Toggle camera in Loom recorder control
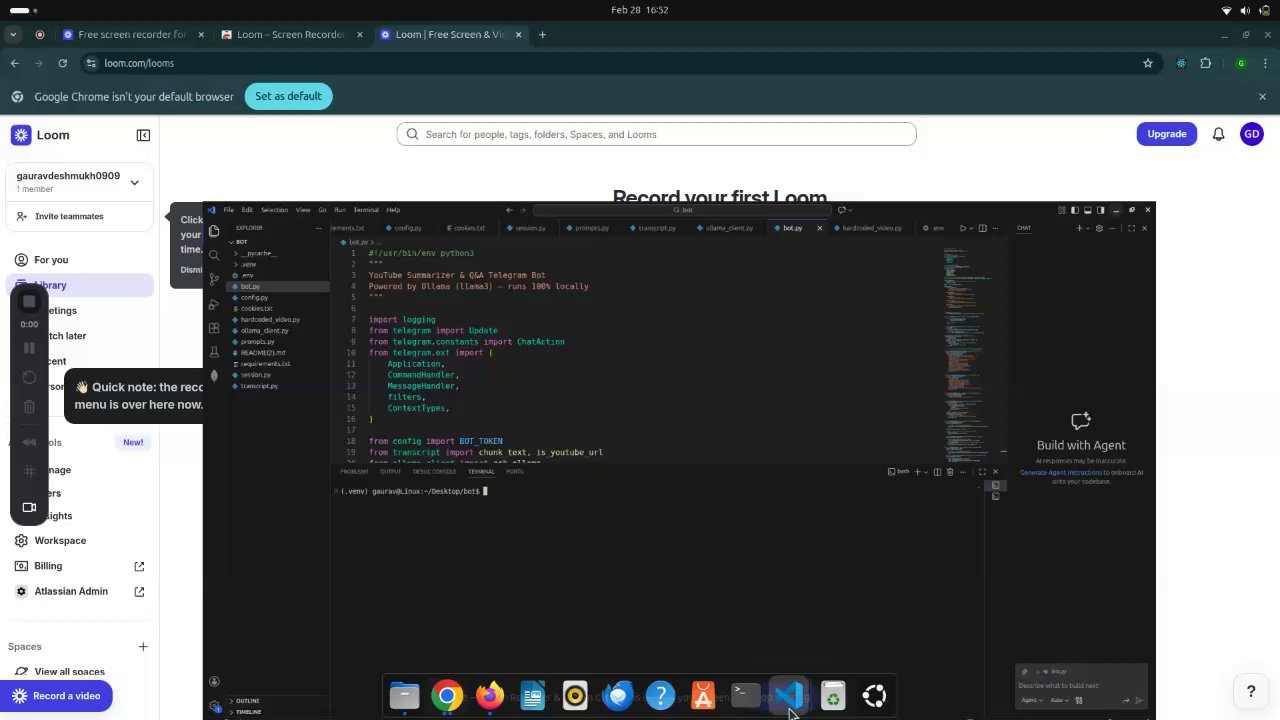The image size is (1280, 720). pyautogui.click(x=29, y=507)
